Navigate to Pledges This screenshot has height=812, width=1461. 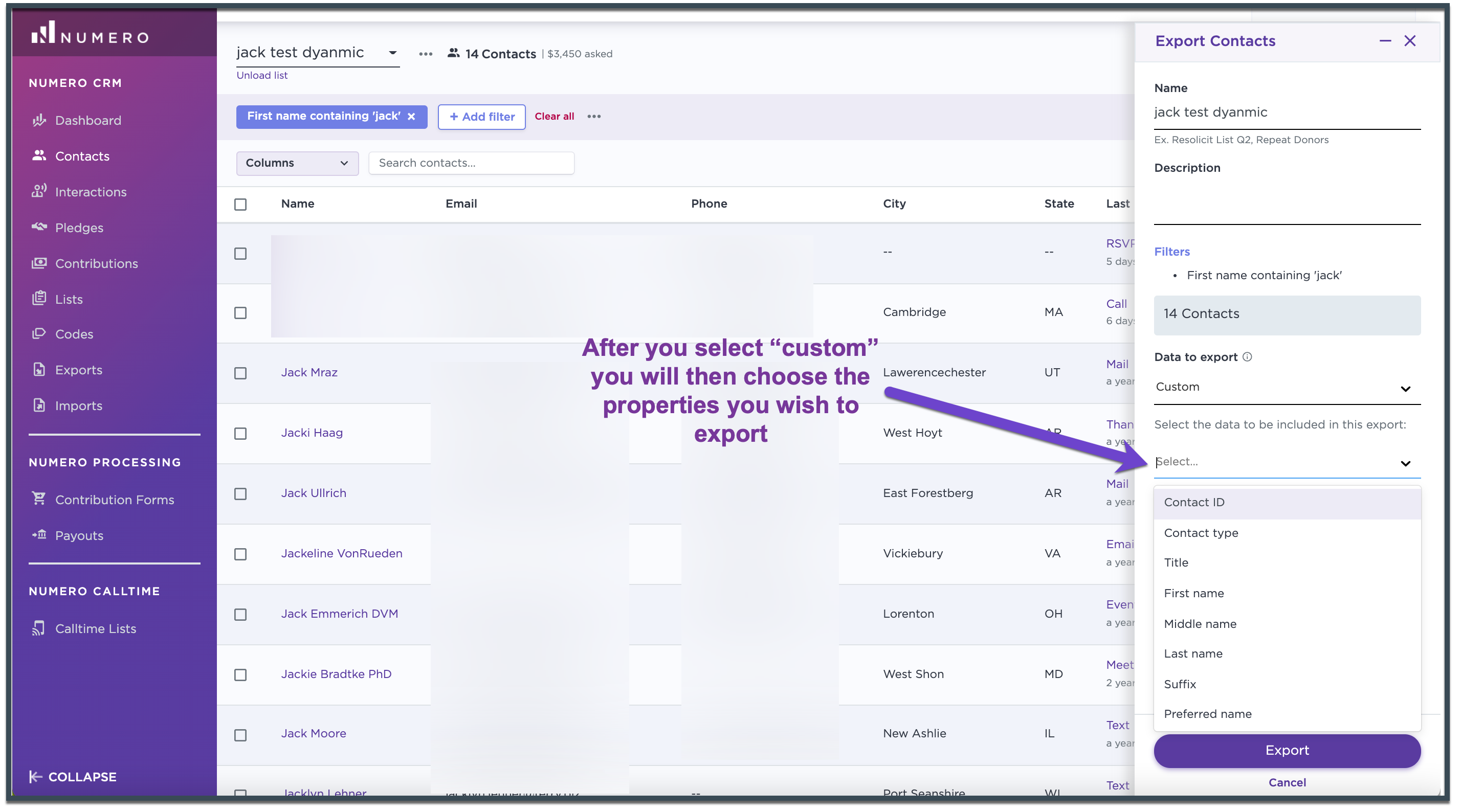pos(79,228)
